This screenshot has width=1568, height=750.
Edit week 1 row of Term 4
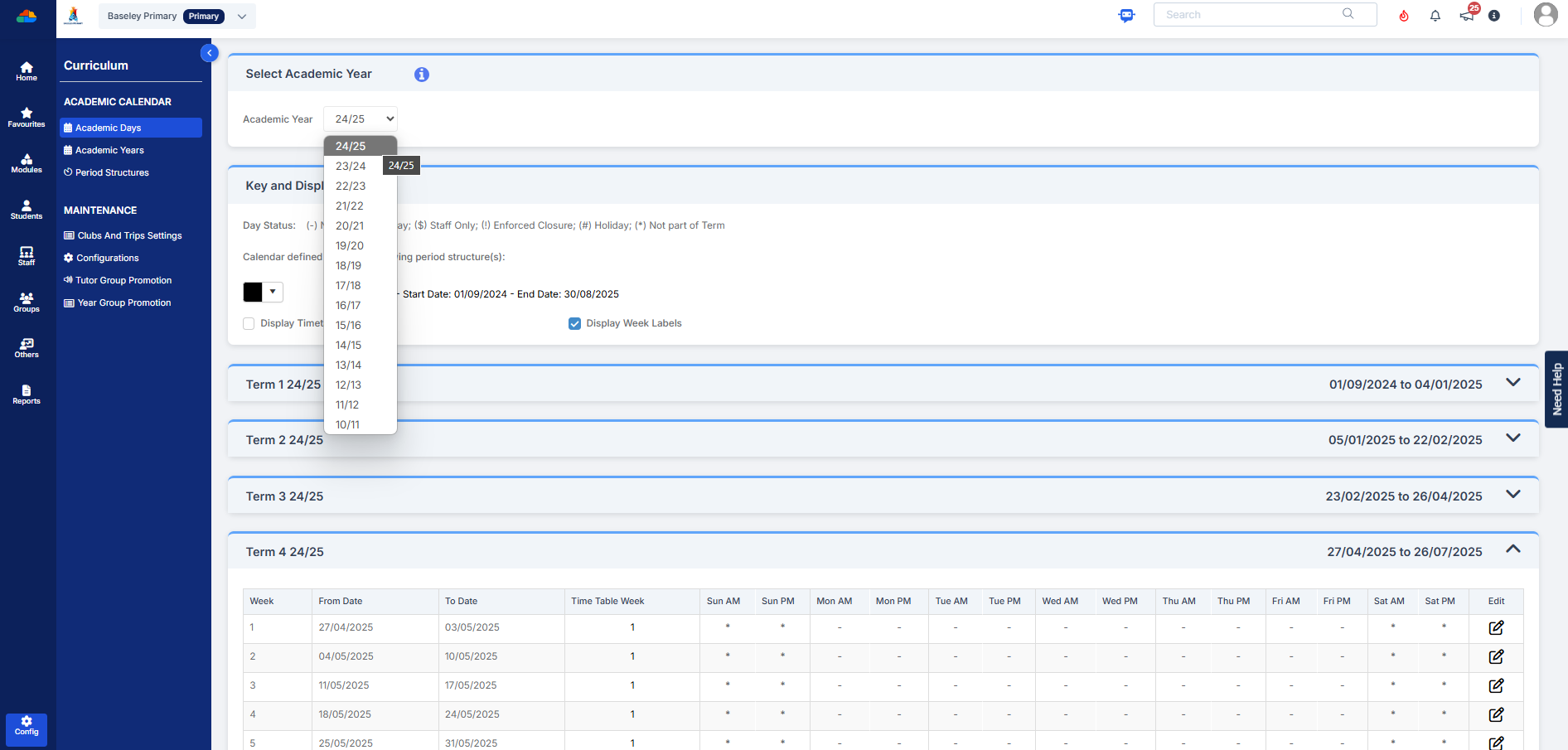tap(1496, 628)
